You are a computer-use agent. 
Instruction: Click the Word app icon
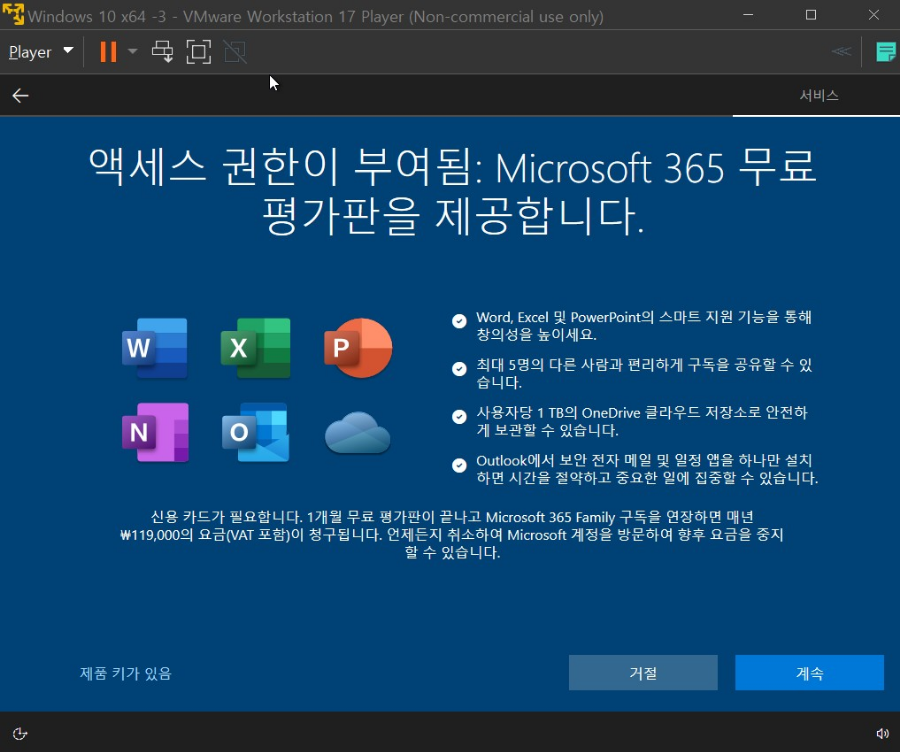point(154,348)
